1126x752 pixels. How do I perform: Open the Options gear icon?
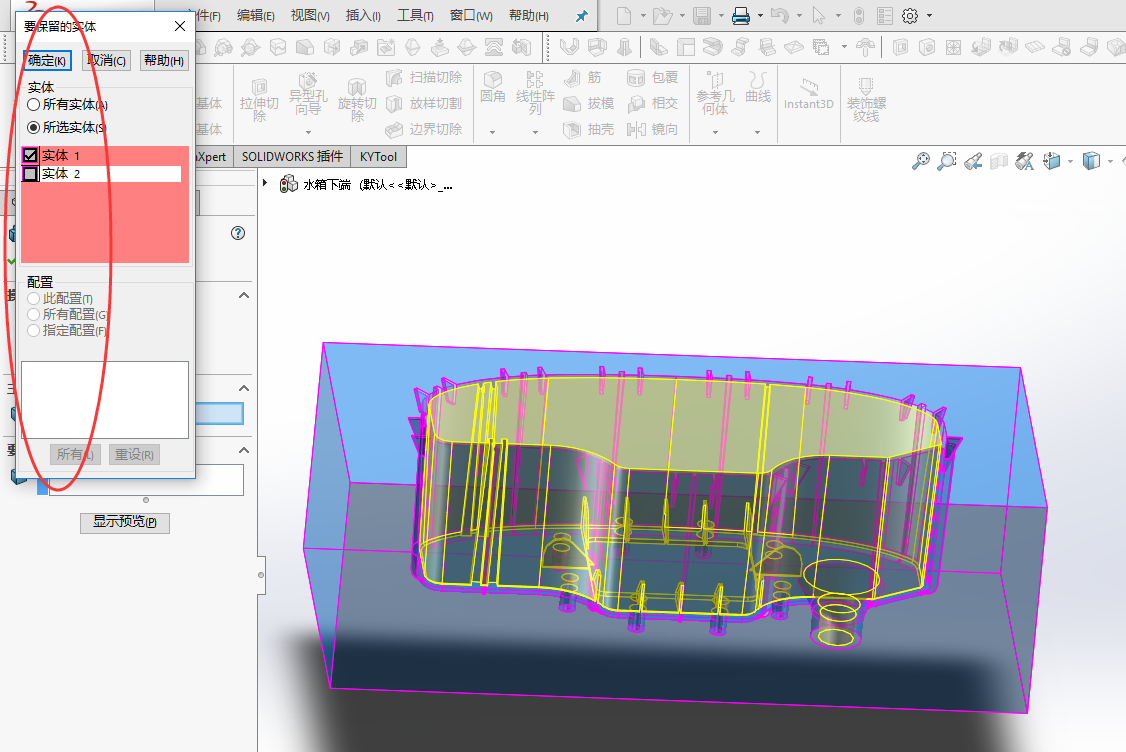coord(910,15)
